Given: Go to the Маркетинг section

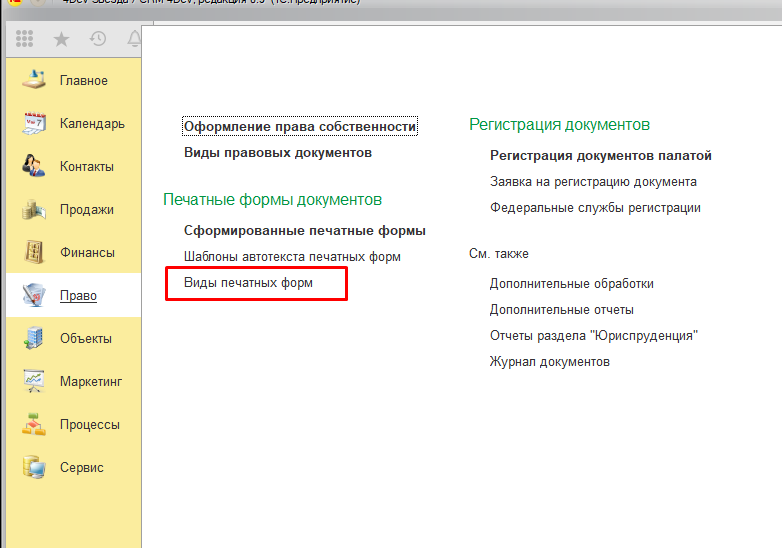Looking at the screenshot, I should (90, 381).
